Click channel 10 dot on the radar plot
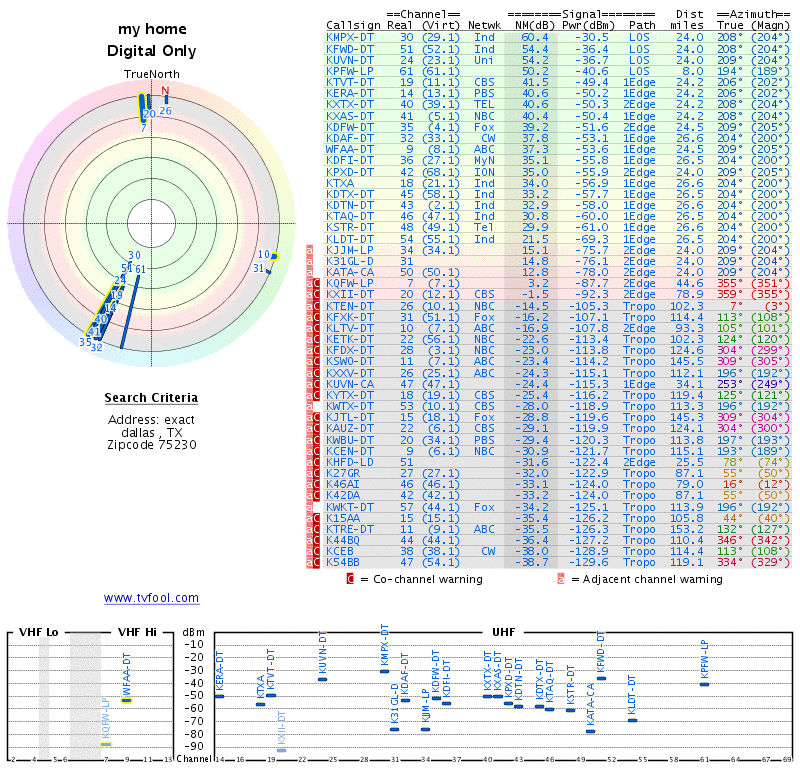 [274, 256]
